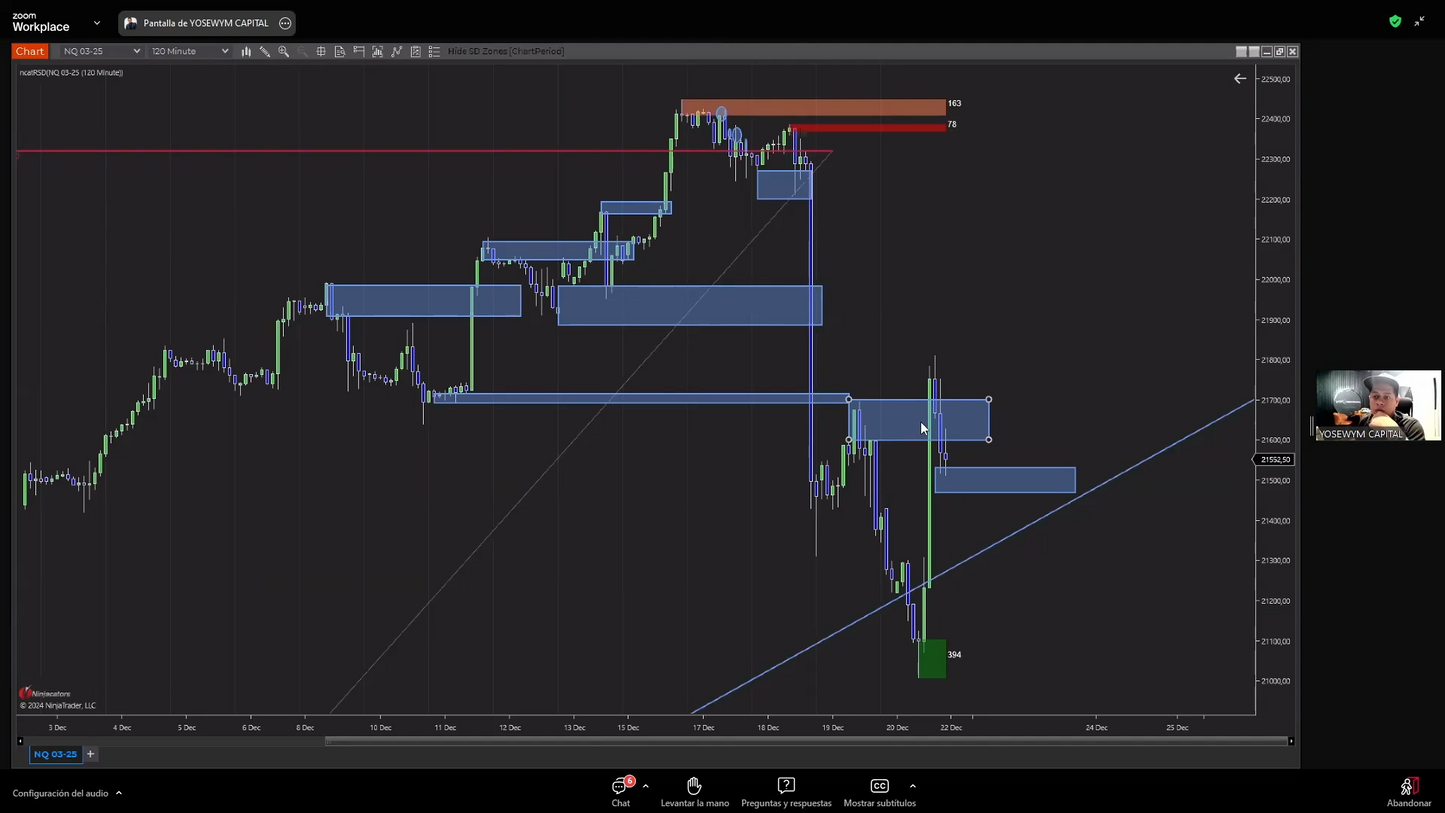Open the Zoom Chat panel
The width and height of the screenshot is (1445, 813).
[620, 791]
